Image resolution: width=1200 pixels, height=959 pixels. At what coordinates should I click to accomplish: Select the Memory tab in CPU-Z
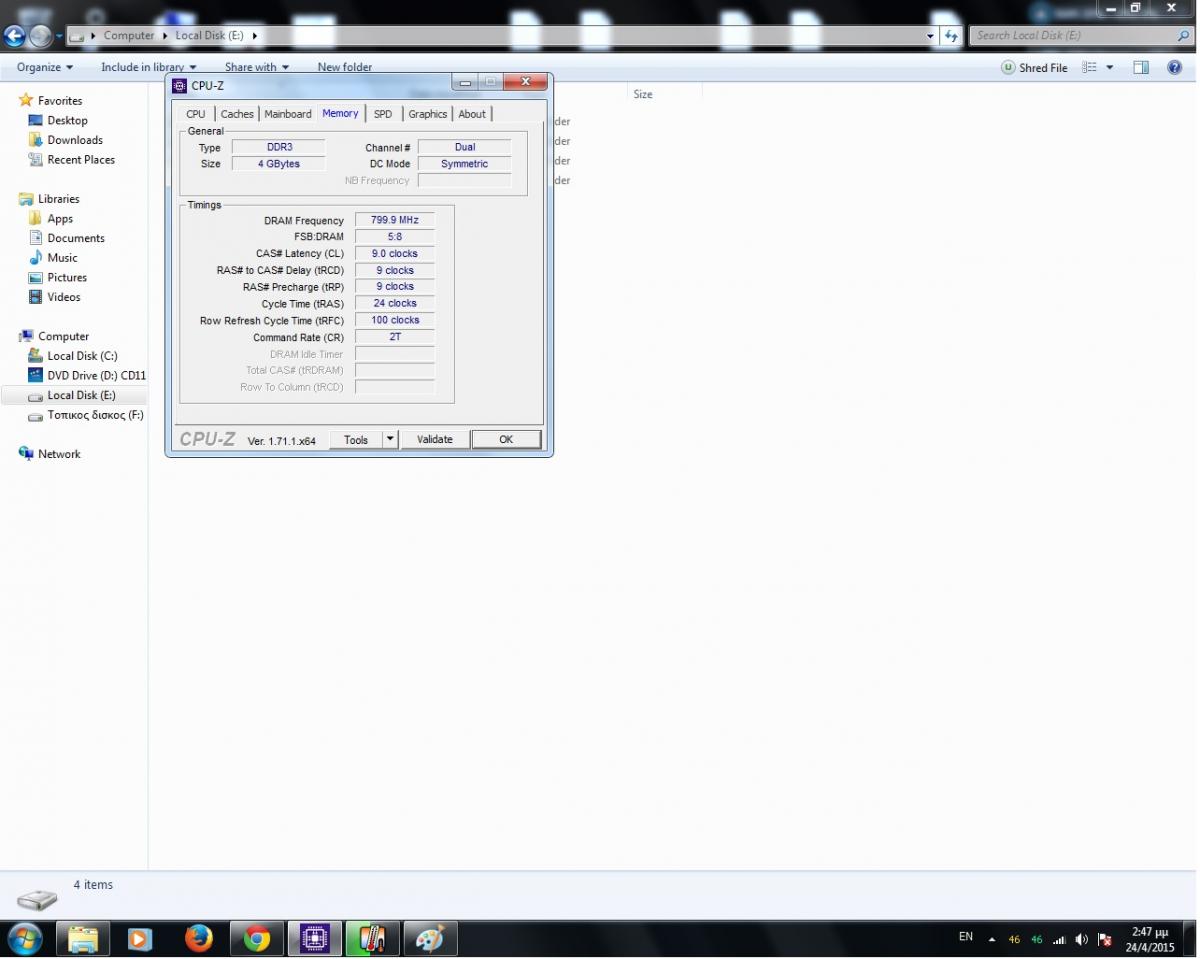coord(340,113)
